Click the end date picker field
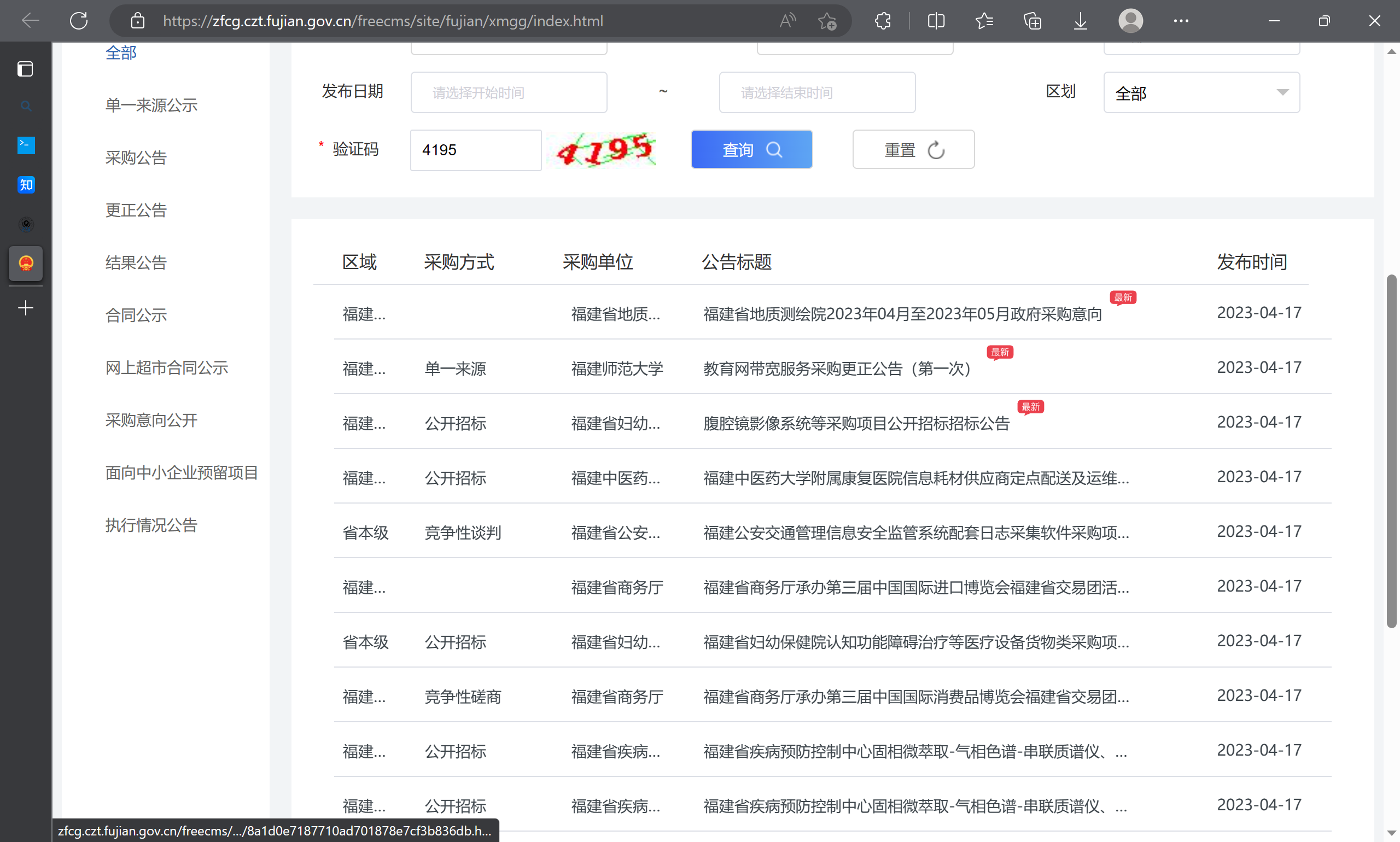1400x842 pixels. [x=817, y=92]
